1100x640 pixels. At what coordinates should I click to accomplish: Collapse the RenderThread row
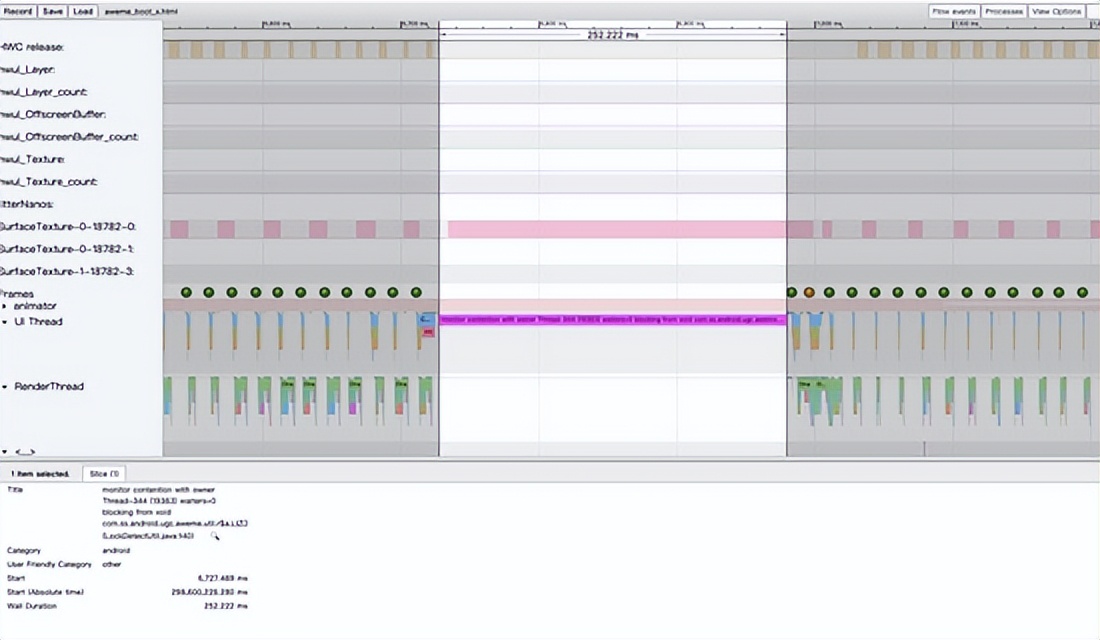click(4, 387)
